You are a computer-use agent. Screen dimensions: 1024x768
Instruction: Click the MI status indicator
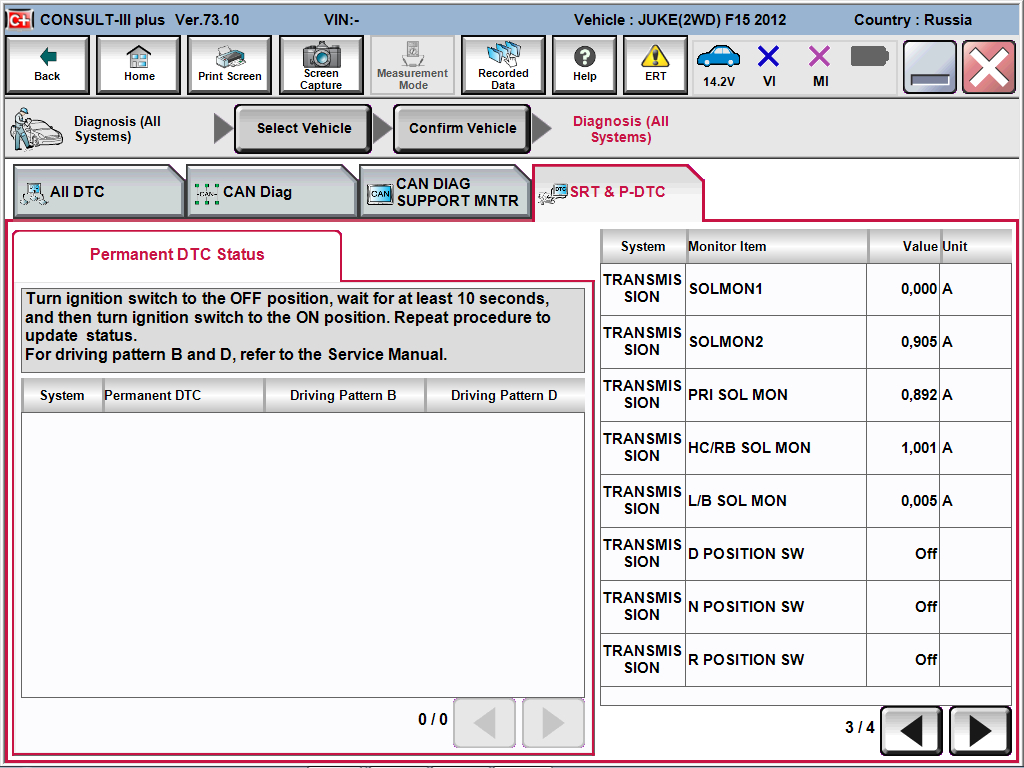tap(820, 66)
